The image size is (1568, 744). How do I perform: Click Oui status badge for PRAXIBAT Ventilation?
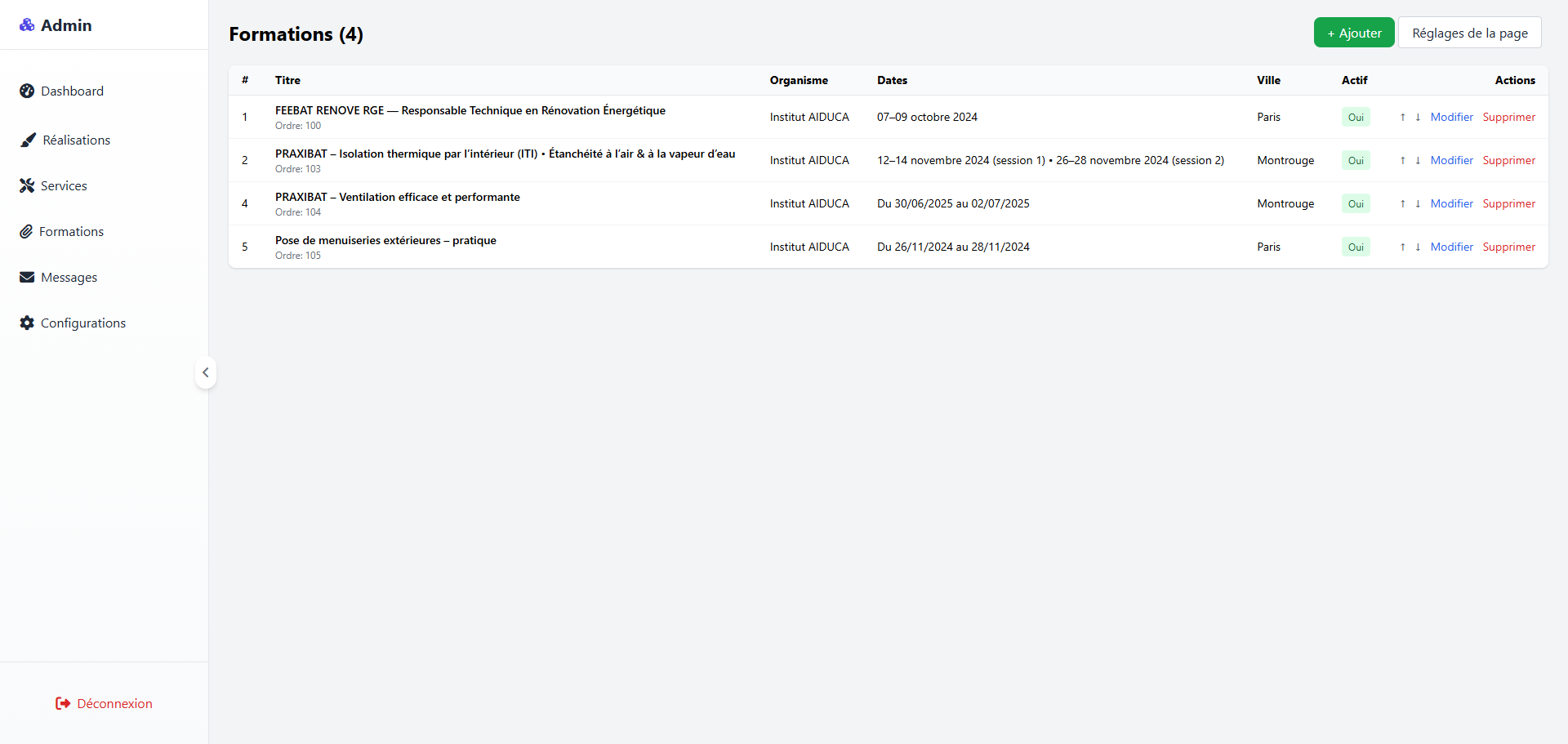1356,203
